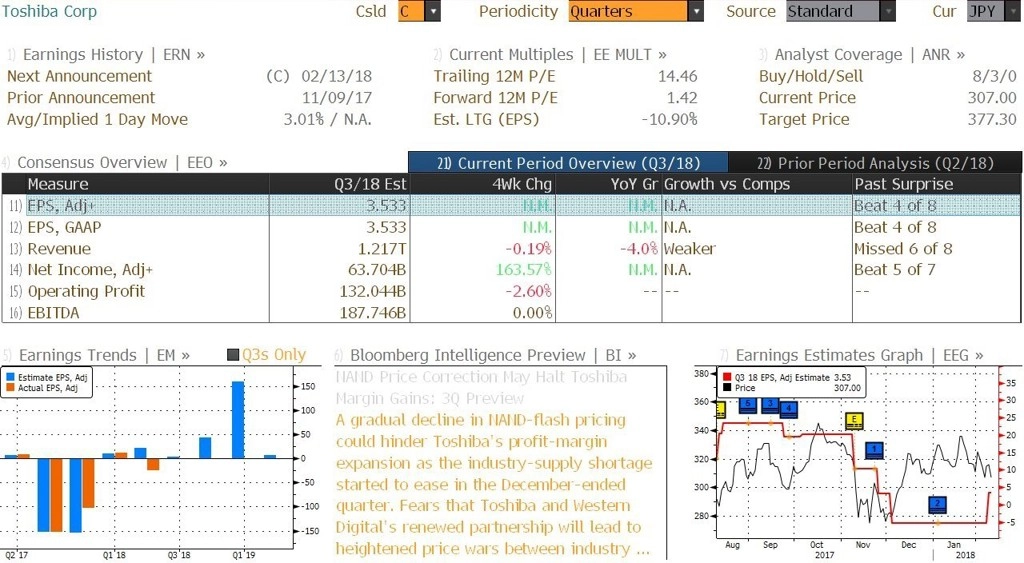Screen dimensions: 1024x563
Task: Click the Source Standard field
Action: [833, 11]
